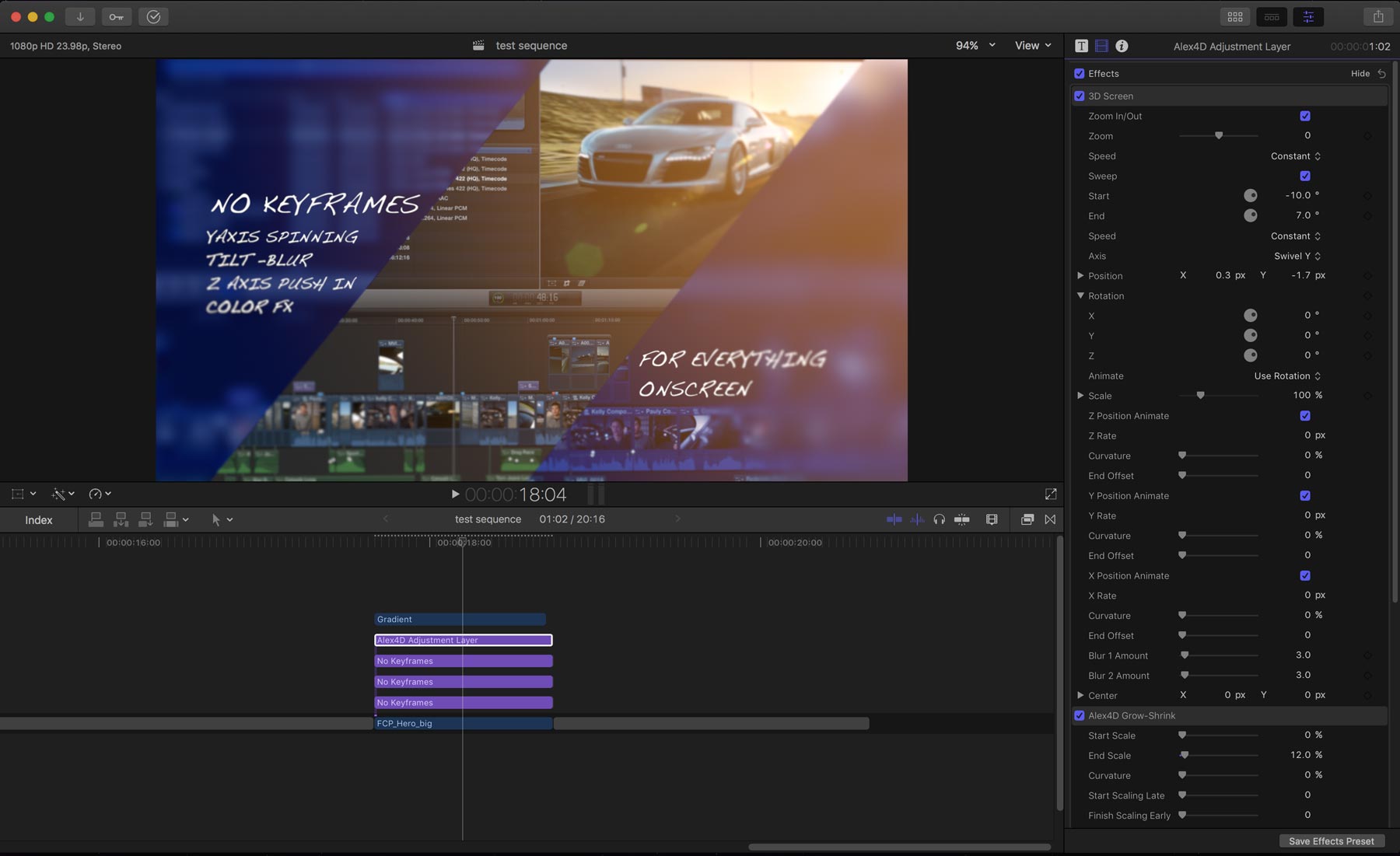Expand the Center parameter triangle
The width and height of the screenshot is (1400, 856).
click(x=1080, y=695)
